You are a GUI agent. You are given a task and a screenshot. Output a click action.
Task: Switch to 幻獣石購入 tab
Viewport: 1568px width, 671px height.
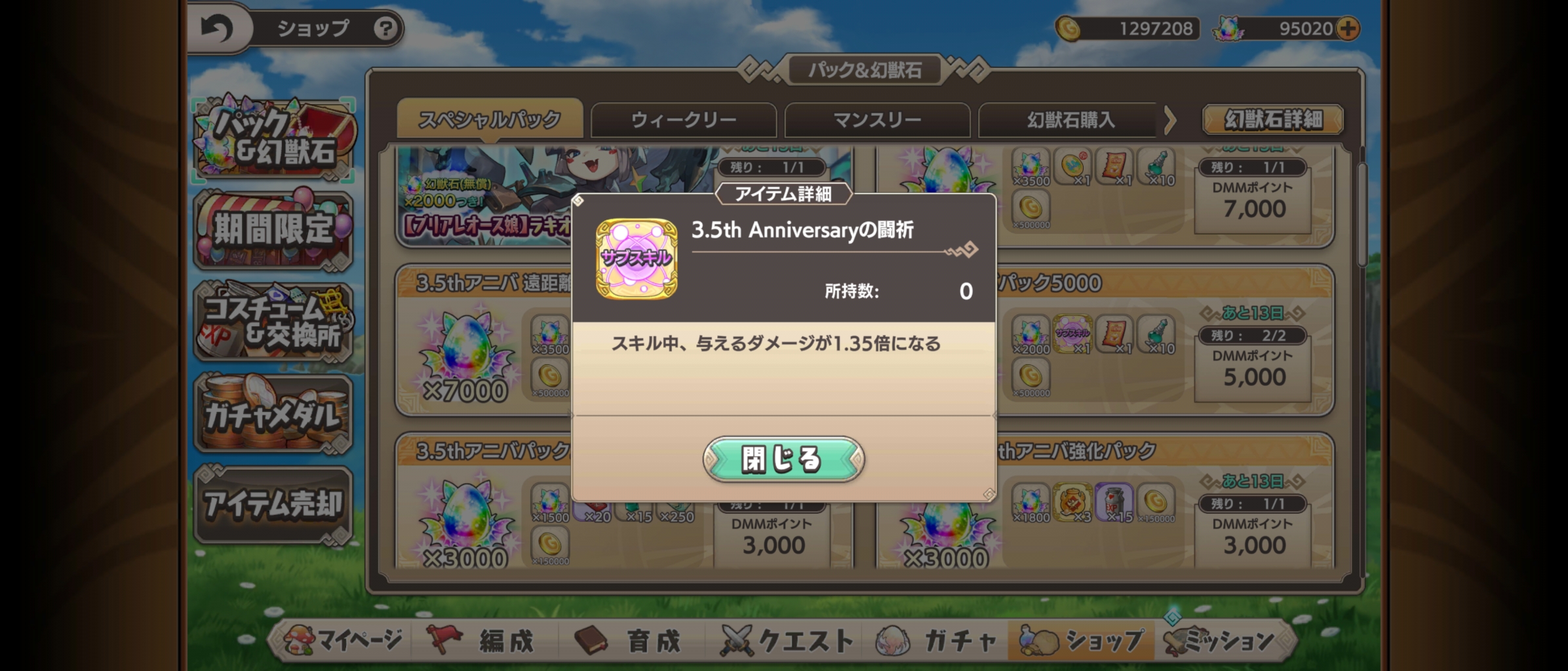1068,120
